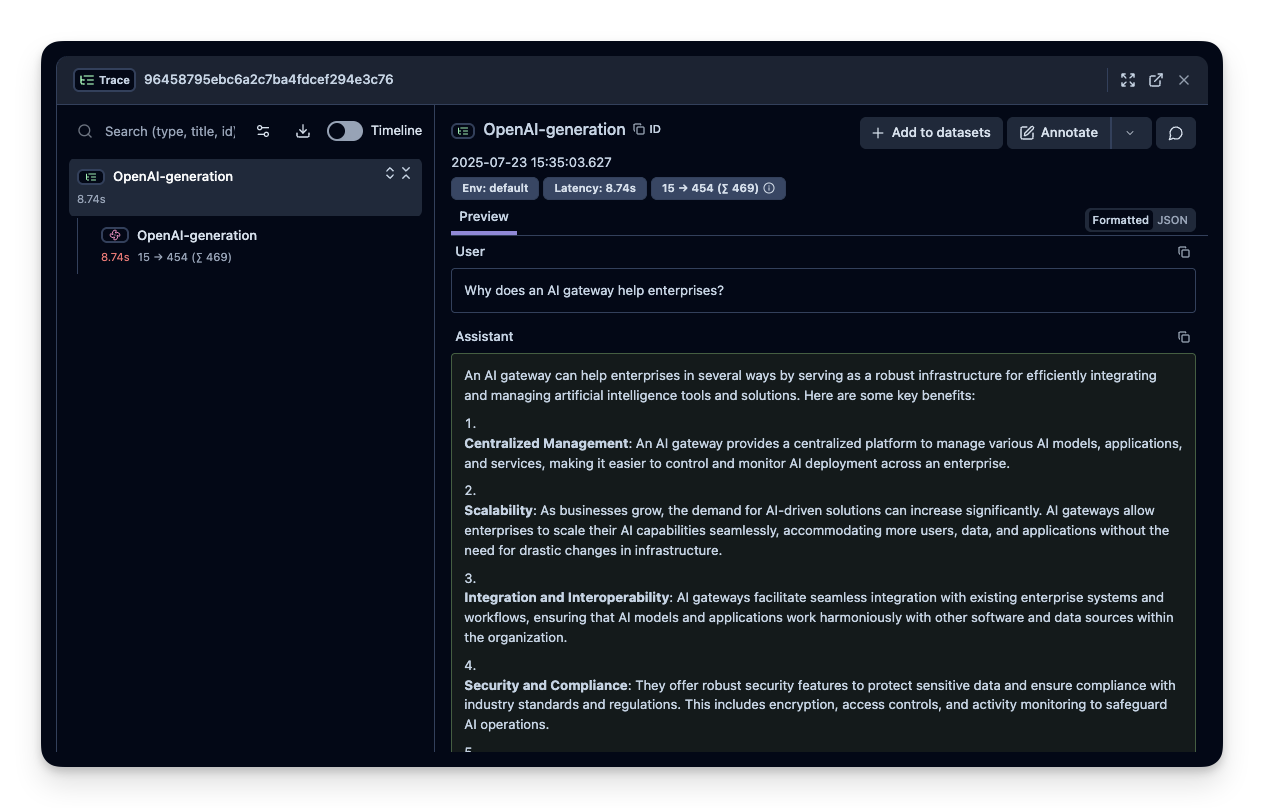The height and width of the screenshot is (808, 1264).
Task: Focus the trace search input field
Action: (169, 131)
